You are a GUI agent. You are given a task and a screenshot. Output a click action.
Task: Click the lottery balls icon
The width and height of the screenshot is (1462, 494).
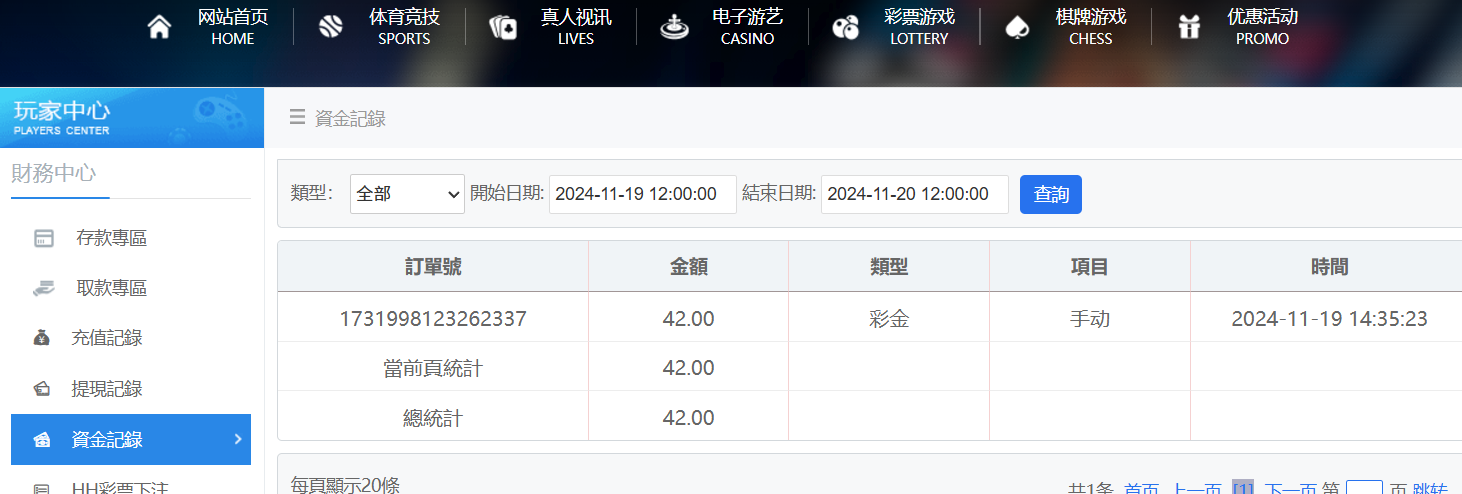point(846,27)
